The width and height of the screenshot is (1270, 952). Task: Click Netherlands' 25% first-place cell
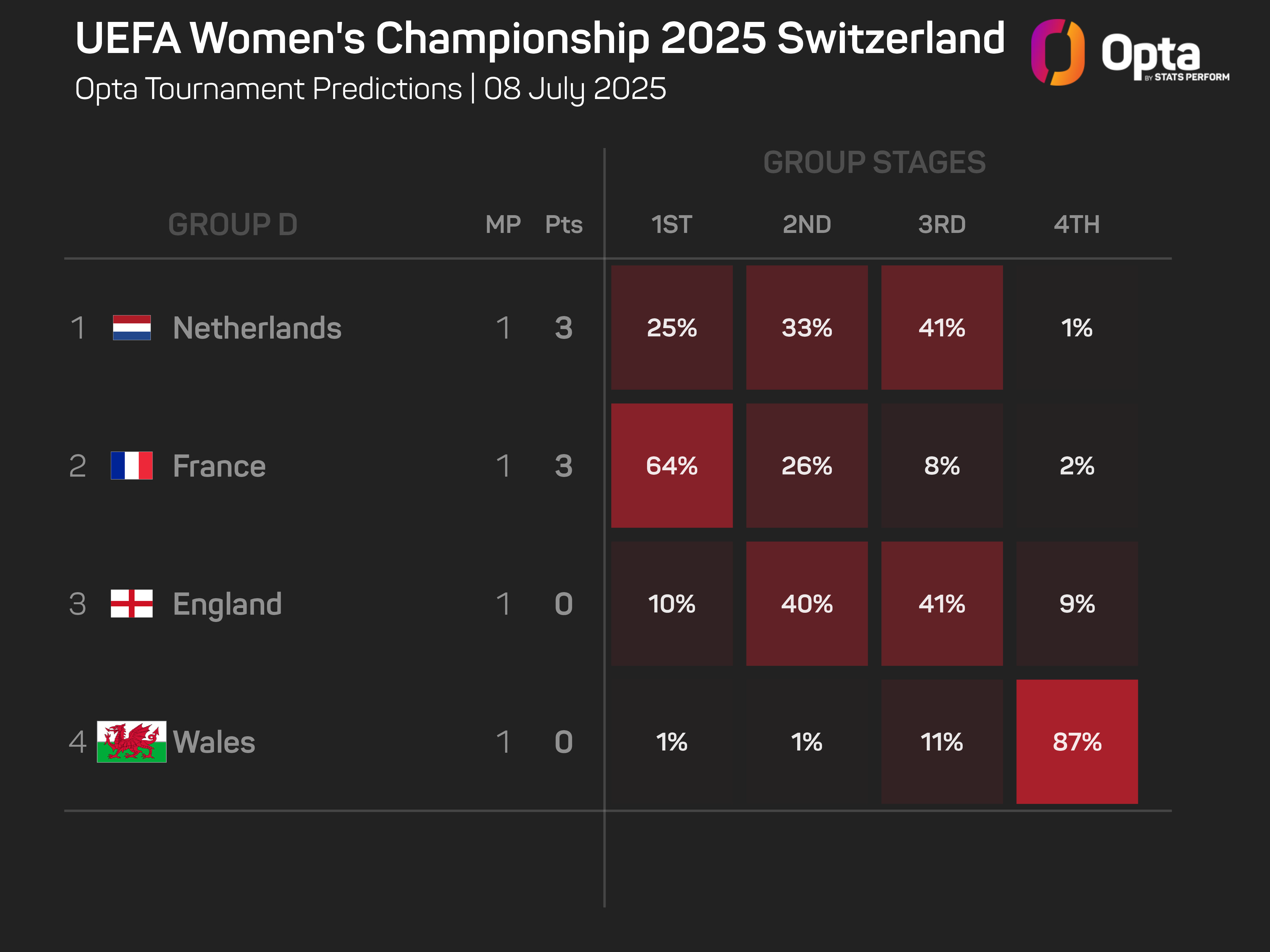click(x=672, y=328)
